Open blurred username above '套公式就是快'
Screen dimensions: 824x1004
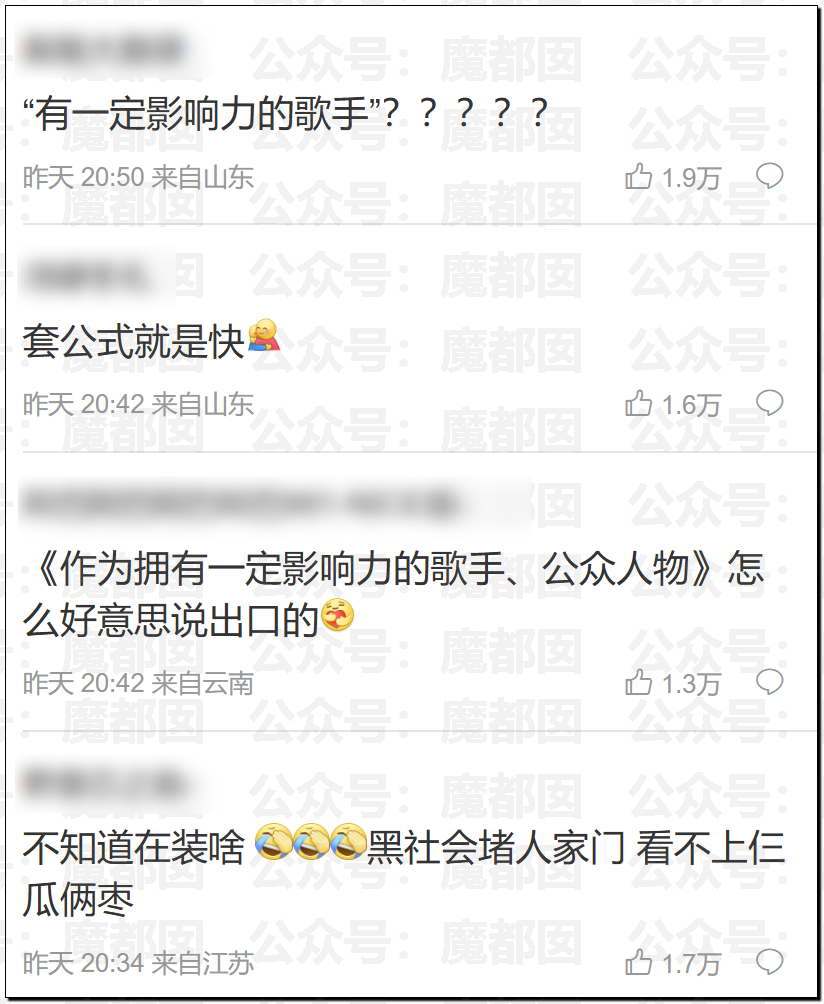pyautogui.click(x=88, y=277)
